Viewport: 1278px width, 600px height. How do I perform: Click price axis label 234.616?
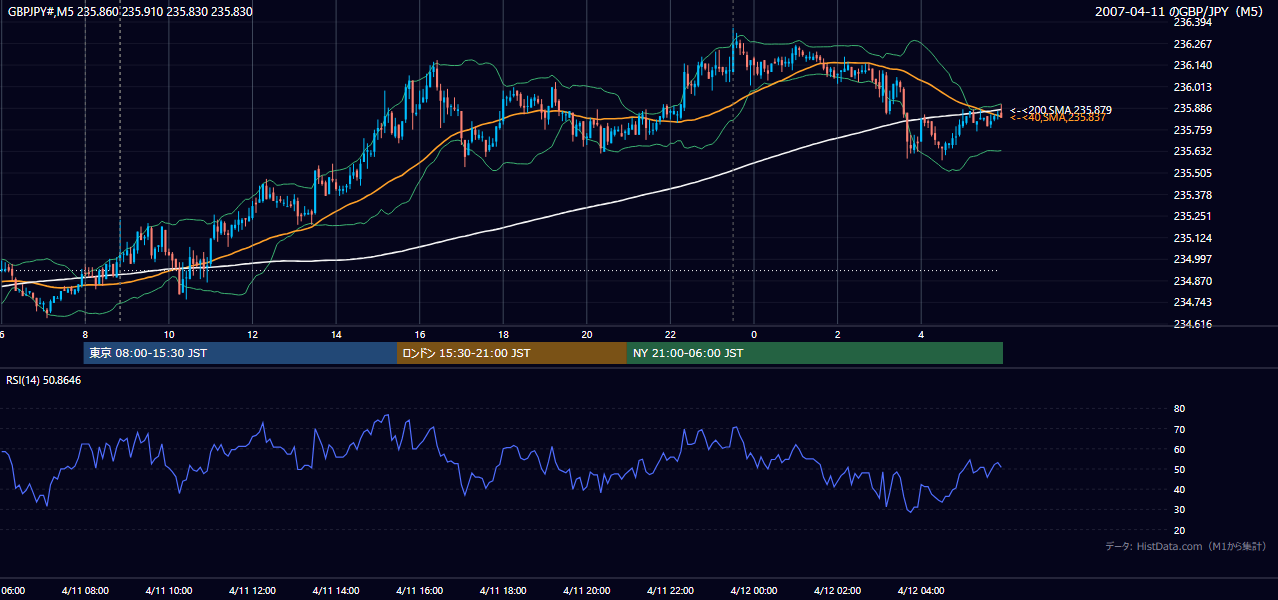point(1193,324)
